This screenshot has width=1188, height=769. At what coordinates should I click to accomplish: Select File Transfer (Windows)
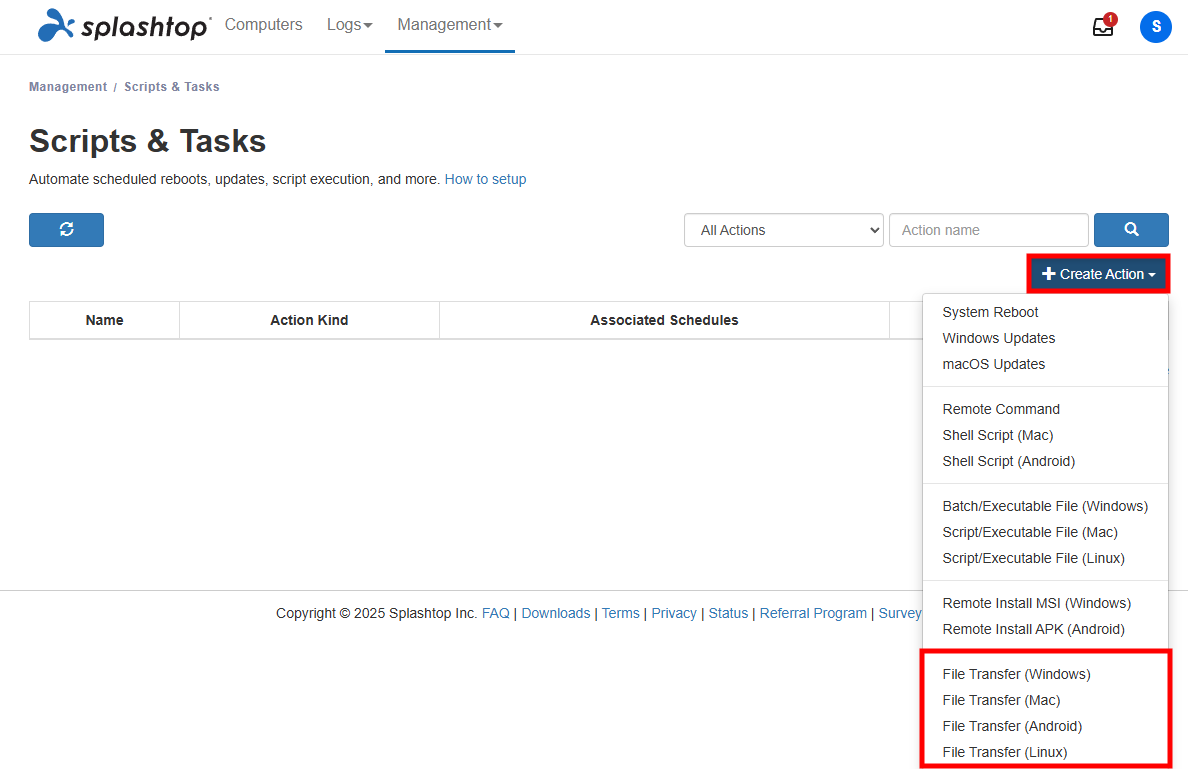click(x=1016, y=674)
